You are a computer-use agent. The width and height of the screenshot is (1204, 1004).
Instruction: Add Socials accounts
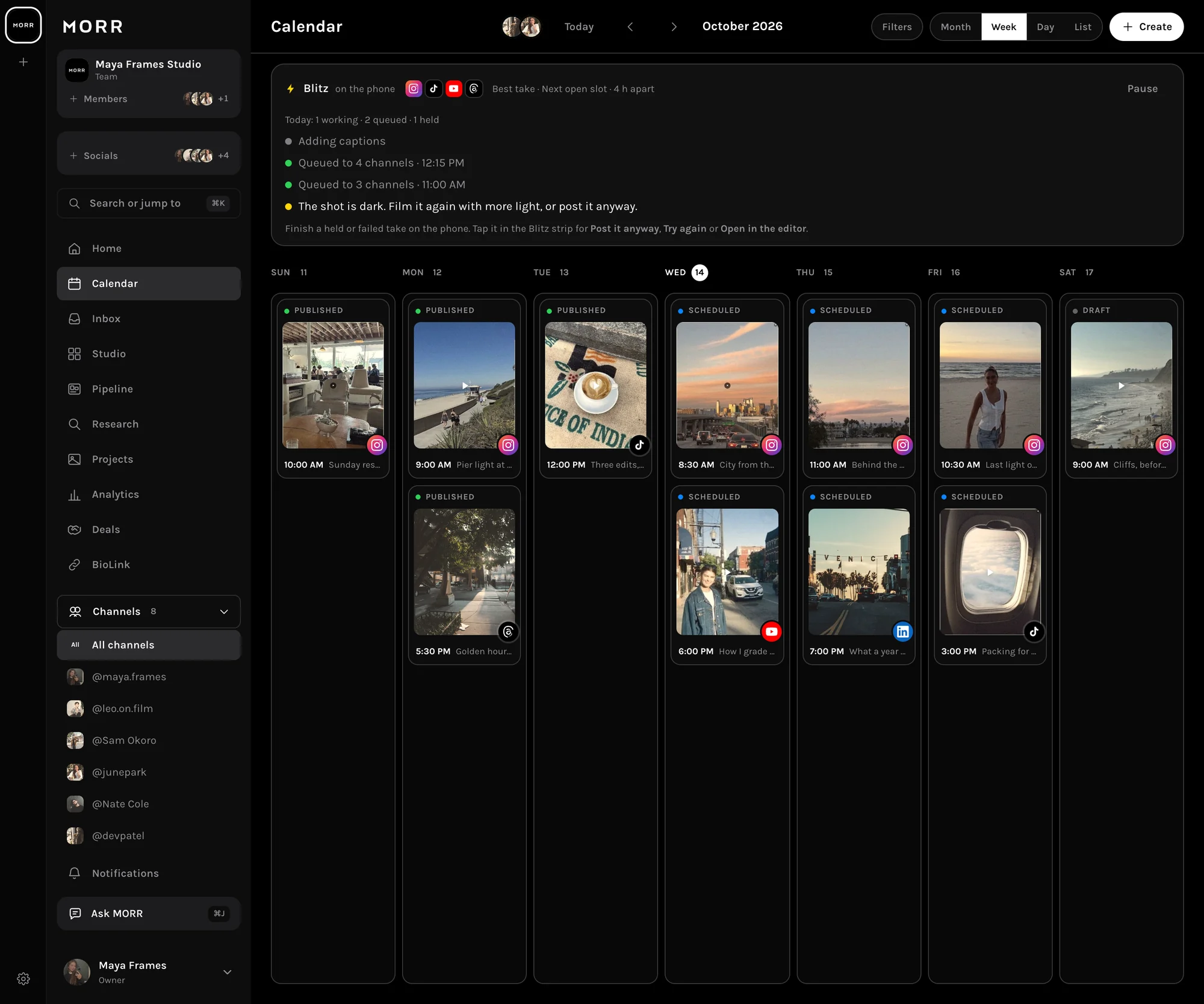[x=94, y=155]
